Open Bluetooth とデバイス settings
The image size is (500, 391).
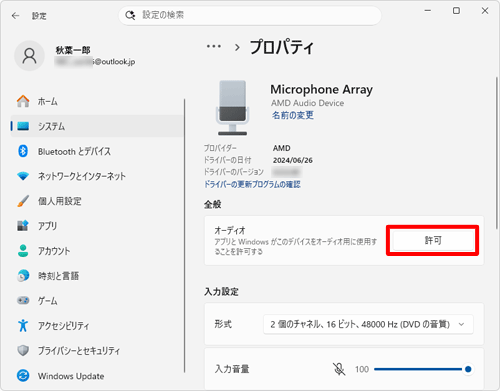point(97,151)
